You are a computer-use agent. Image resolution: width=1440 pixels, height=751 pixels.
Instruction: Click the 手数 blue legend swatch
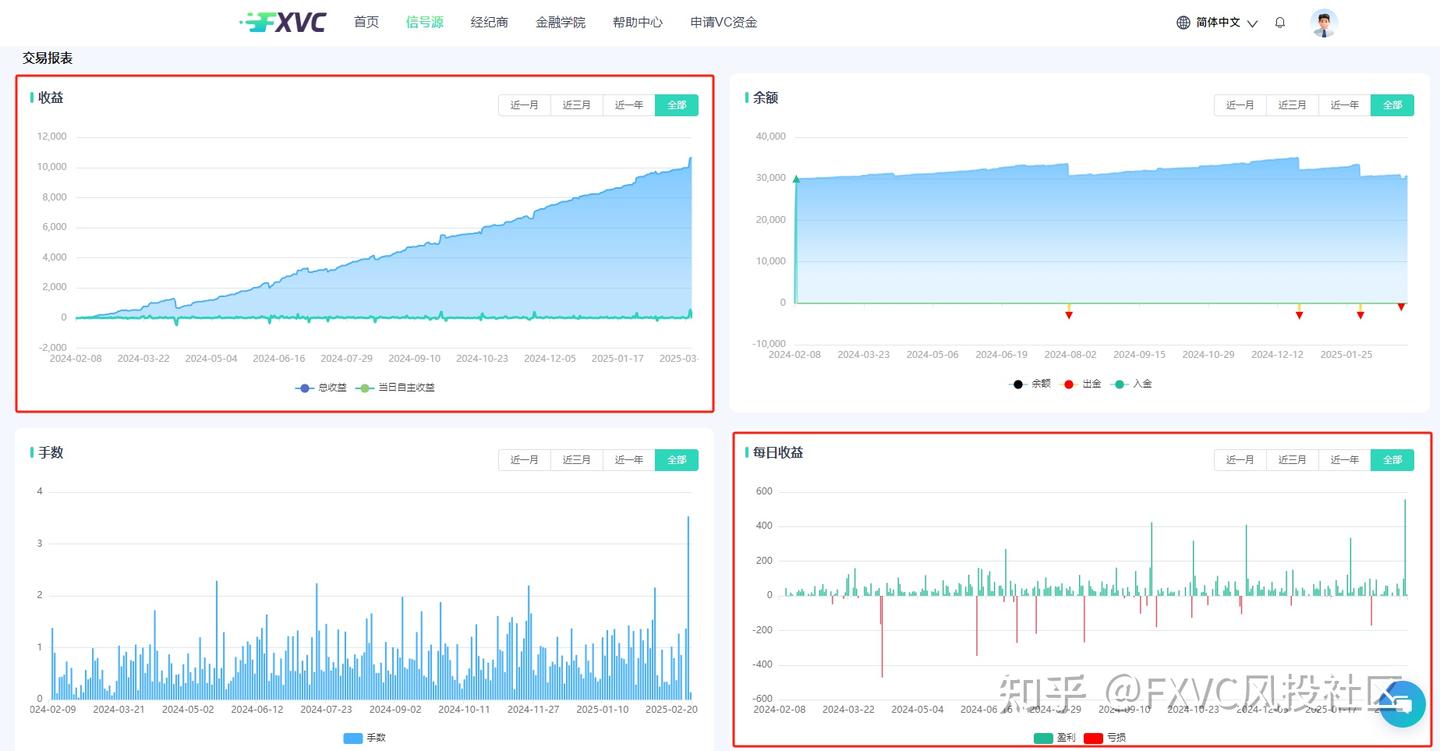pos(353,738)
